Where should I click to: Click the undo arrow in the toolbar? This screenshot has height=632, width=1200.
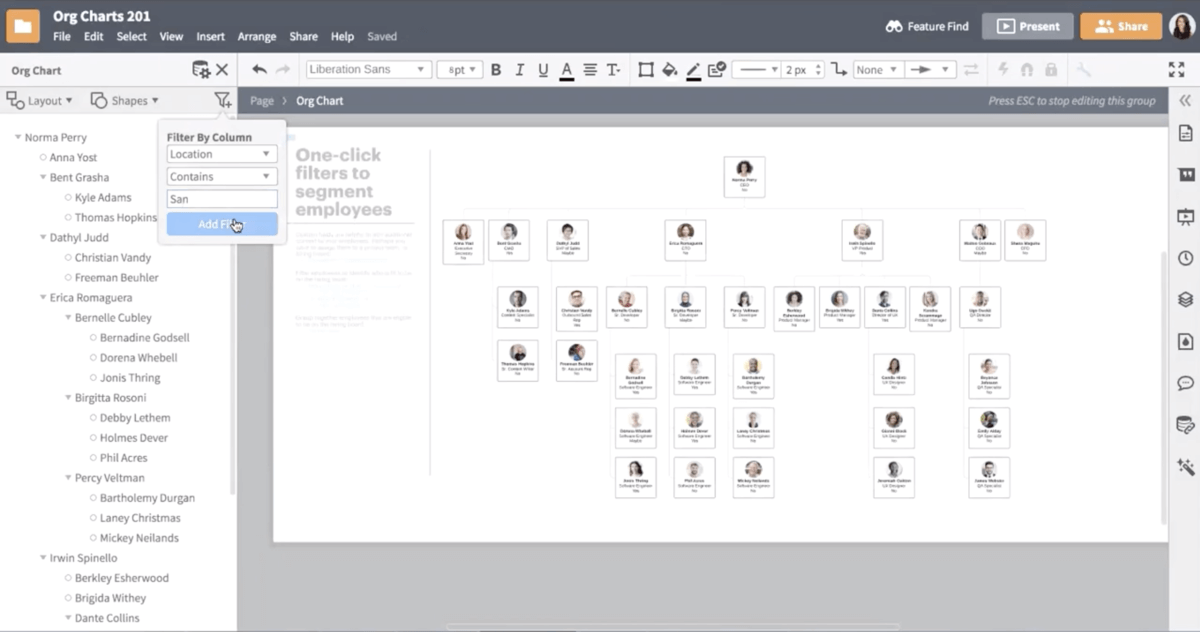click(x=260, y=70)
